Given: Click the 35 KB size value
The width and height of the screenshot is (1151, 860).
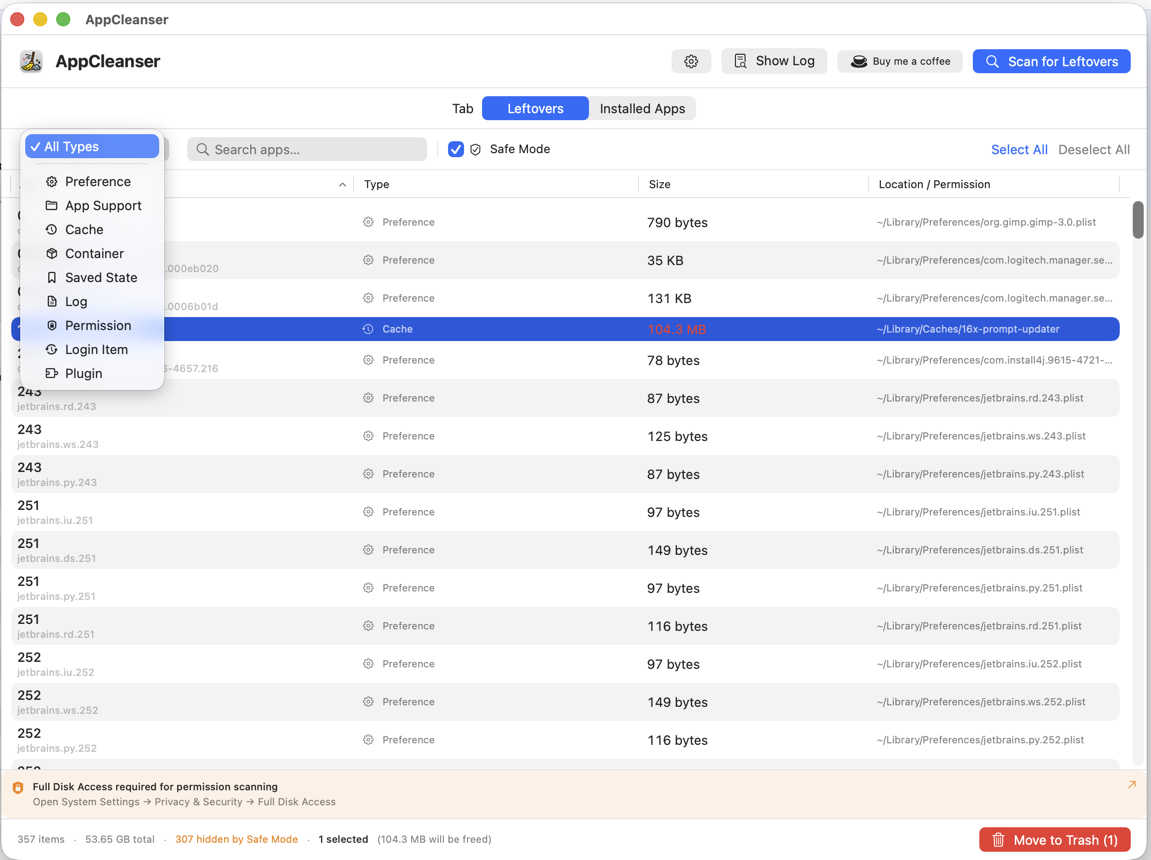Looking at the screenshot, I should coord(665,260).
